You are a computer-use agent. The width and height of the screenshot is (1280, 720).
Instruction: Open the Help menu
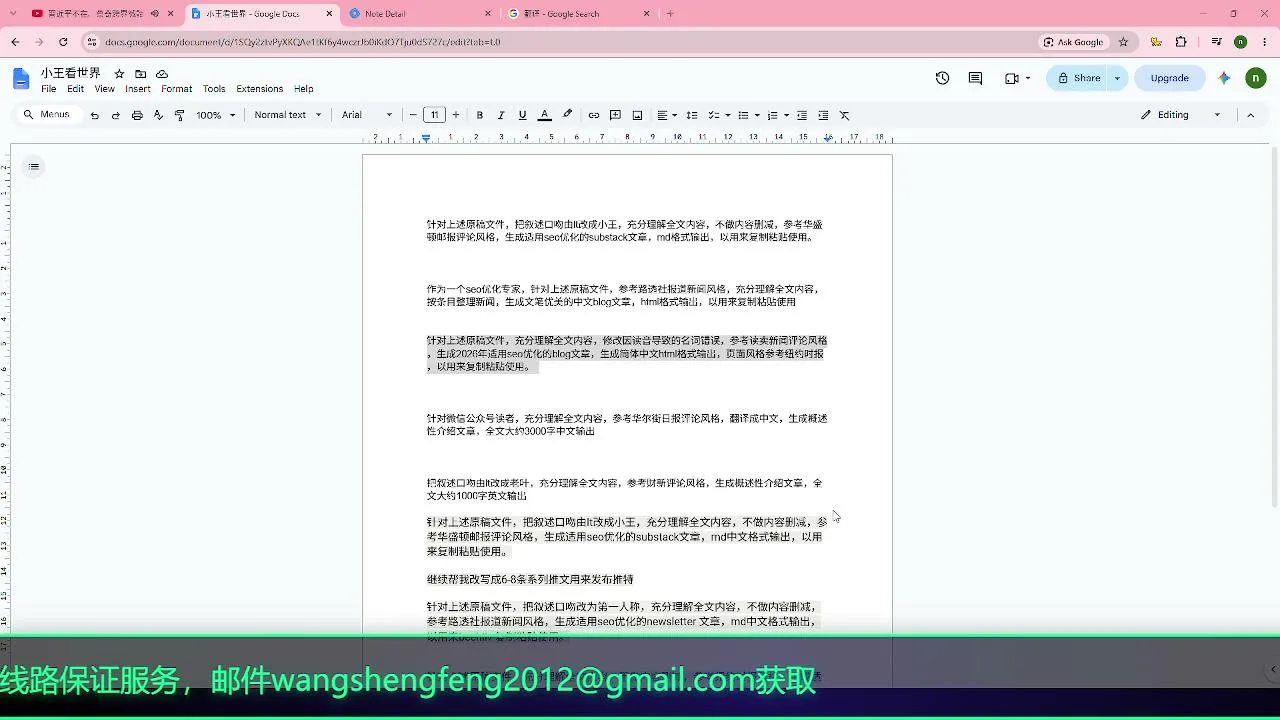(304, 89)
